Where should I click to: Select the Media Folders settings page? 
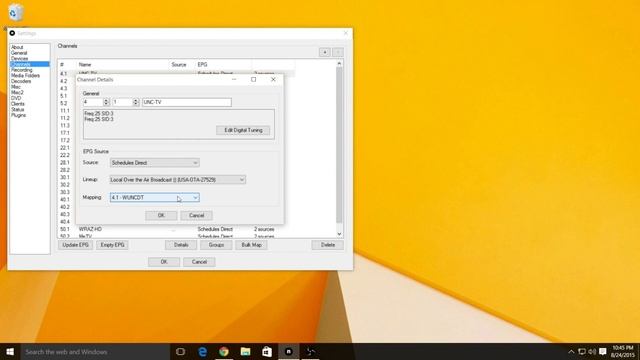25,76
